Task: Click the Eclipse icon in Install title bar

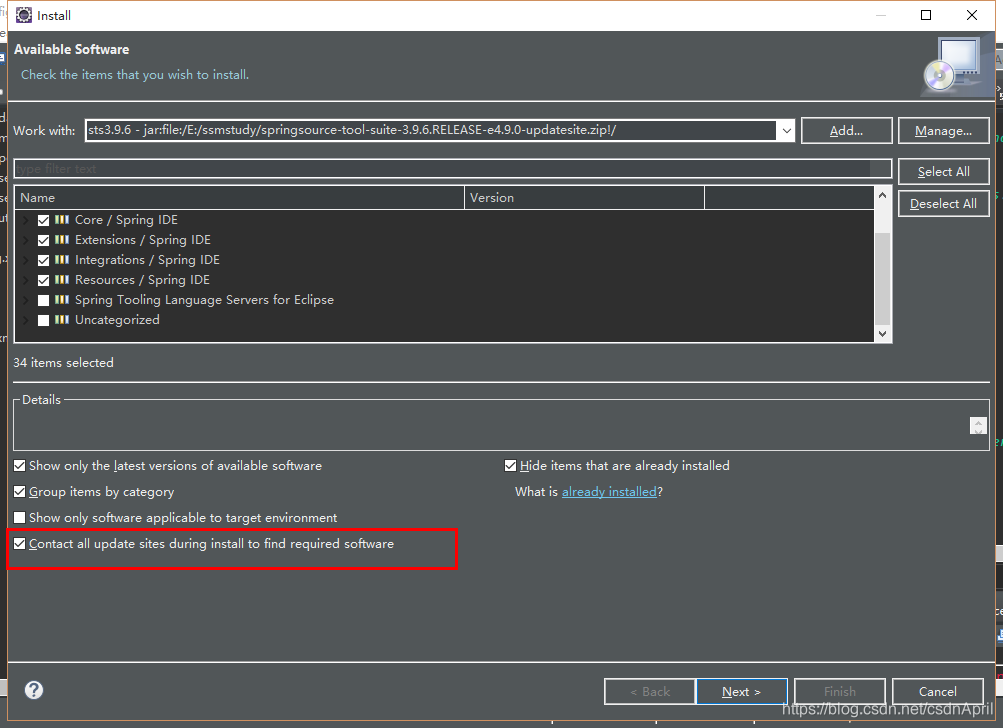Action: (24, 15)
